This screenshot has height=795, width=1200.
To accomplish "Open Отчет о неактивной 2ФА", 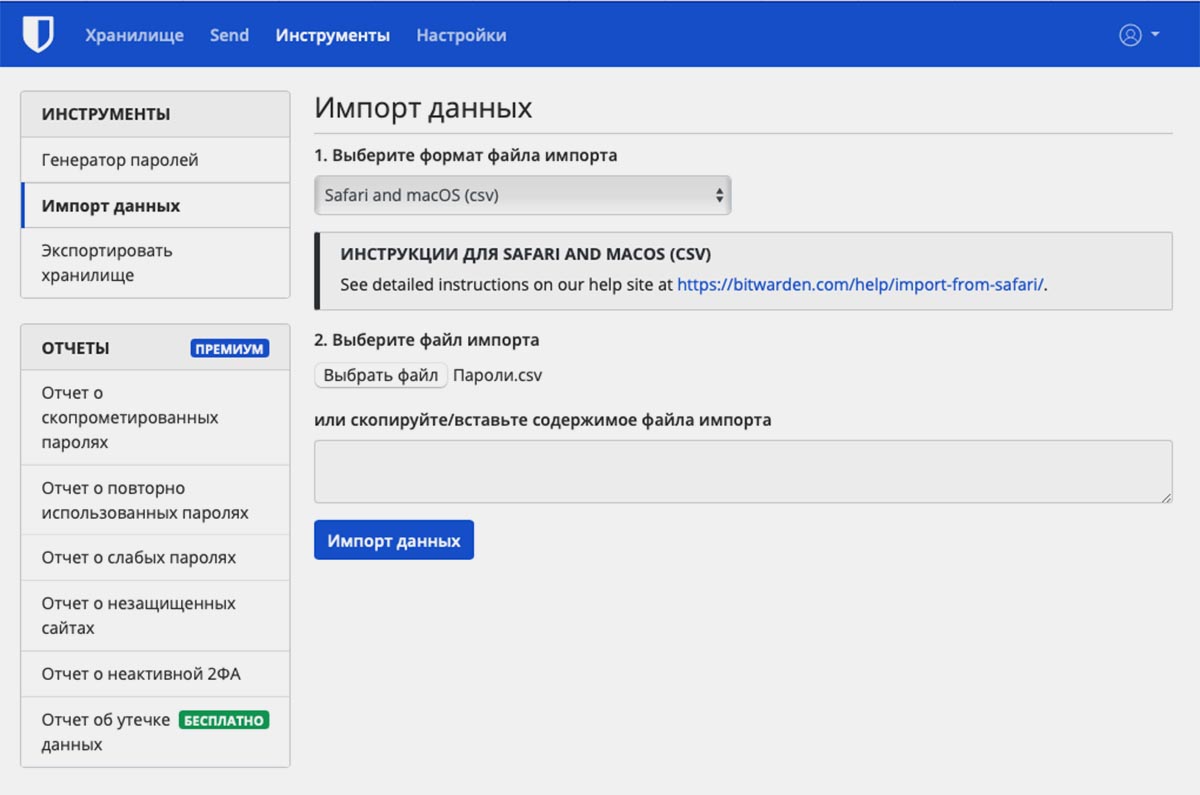I will pos(141,674).
